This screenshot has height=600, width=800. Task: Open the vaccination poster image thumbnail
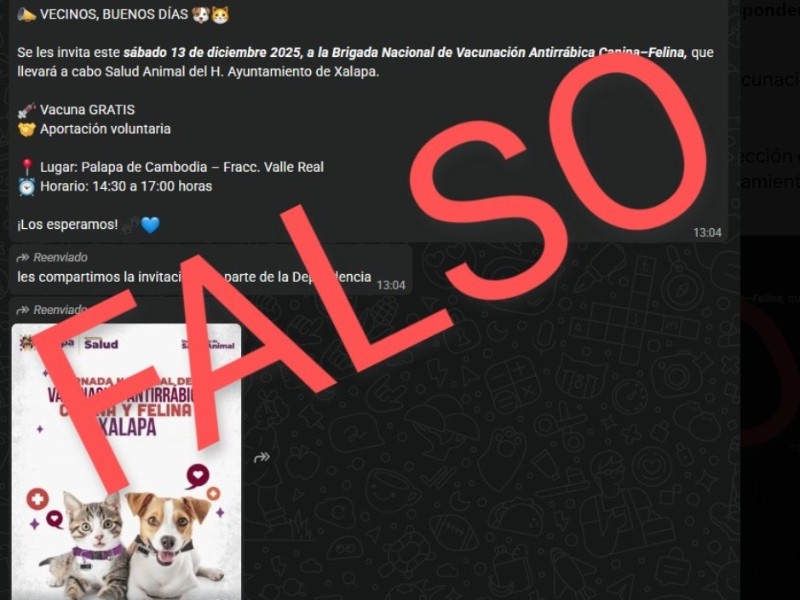[127, 462]
